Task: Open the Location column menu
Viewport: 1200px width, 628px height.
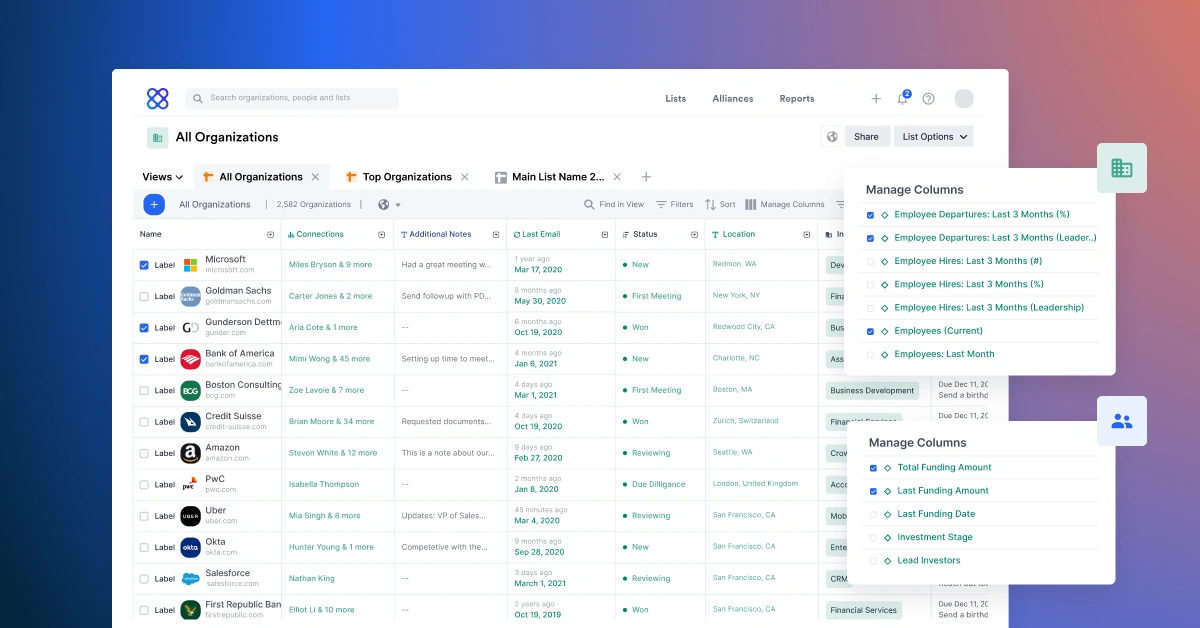Action: point(806,234)
